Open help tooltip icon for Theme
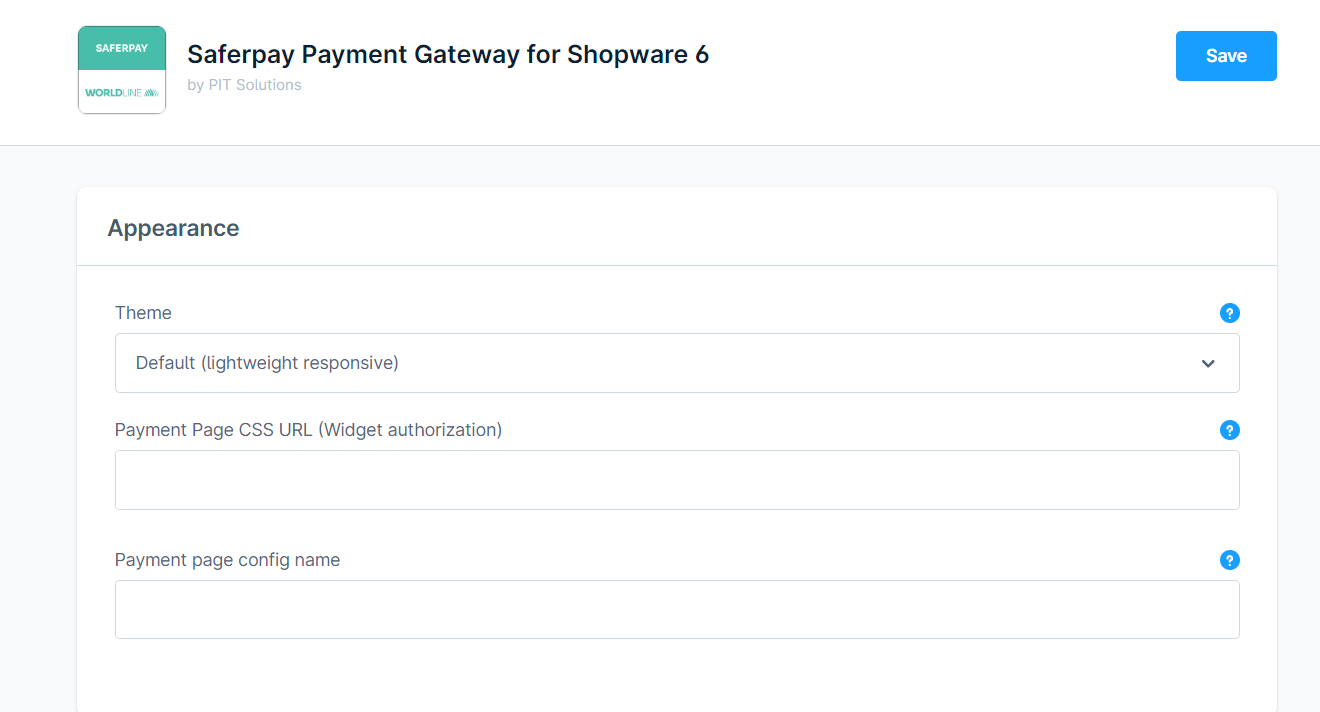The height and width of the screenshot is (712, 1320). coord(1230,313)
